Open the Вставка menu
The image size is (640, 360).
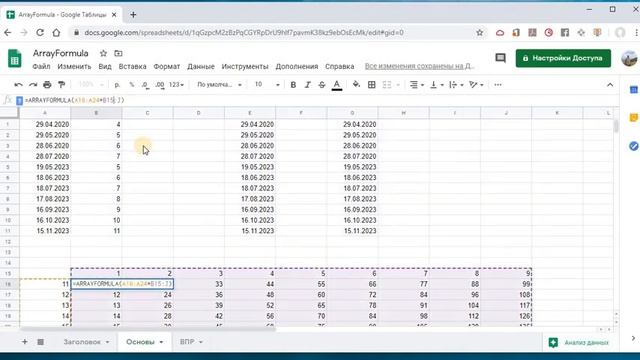(x=132, y=67)
